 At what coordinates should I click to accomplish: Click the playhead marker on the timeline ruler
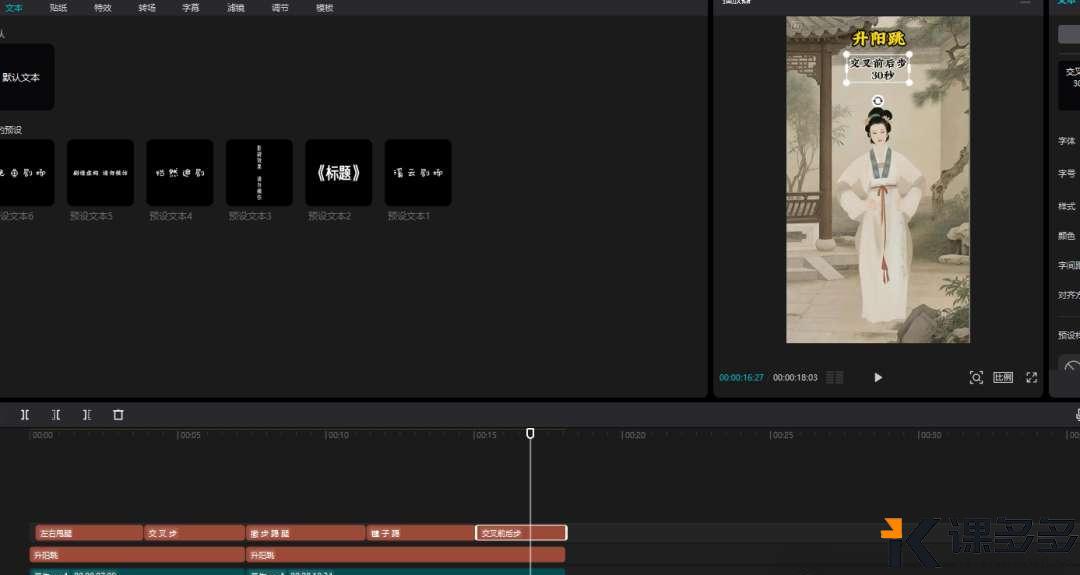pyautogui.click(x=530, y=433)
